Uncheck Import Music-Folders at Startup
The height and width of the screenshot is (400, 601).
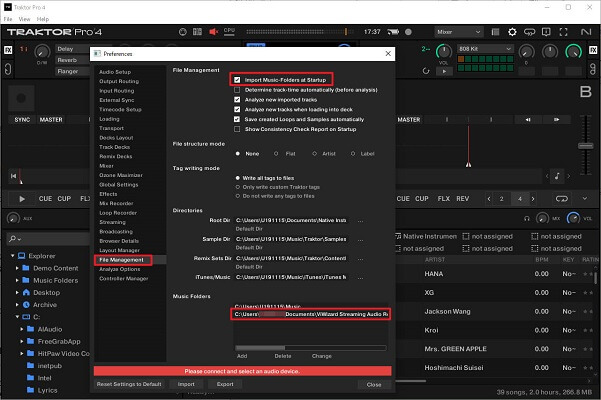coord(237,80)
